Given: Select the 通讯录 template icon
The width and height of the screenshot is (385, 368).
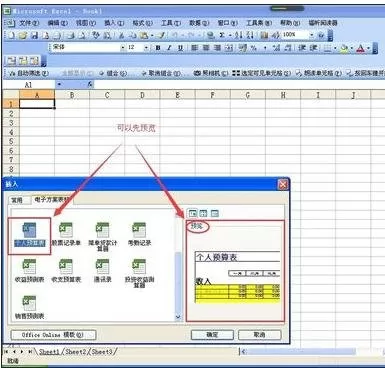Looking at the screenshot, I should [102, 271].
